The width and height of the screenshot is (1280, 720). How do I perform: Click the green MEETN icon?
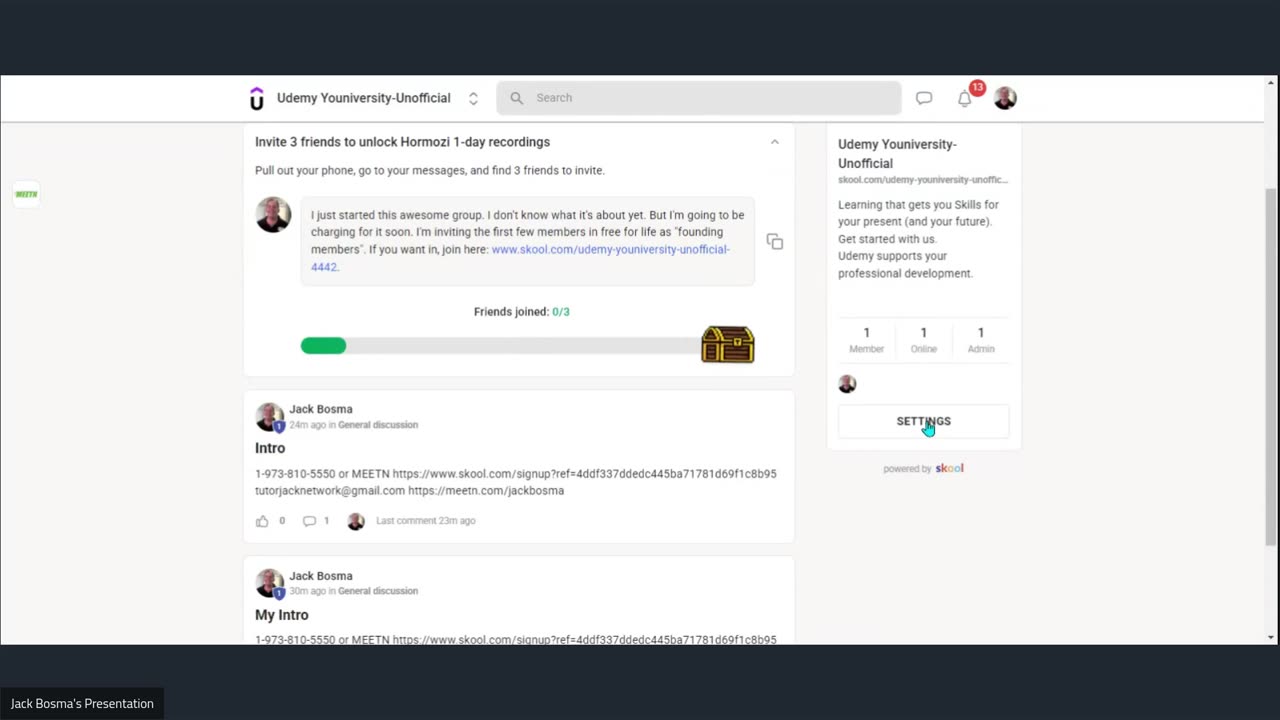[x=26, y=194]
